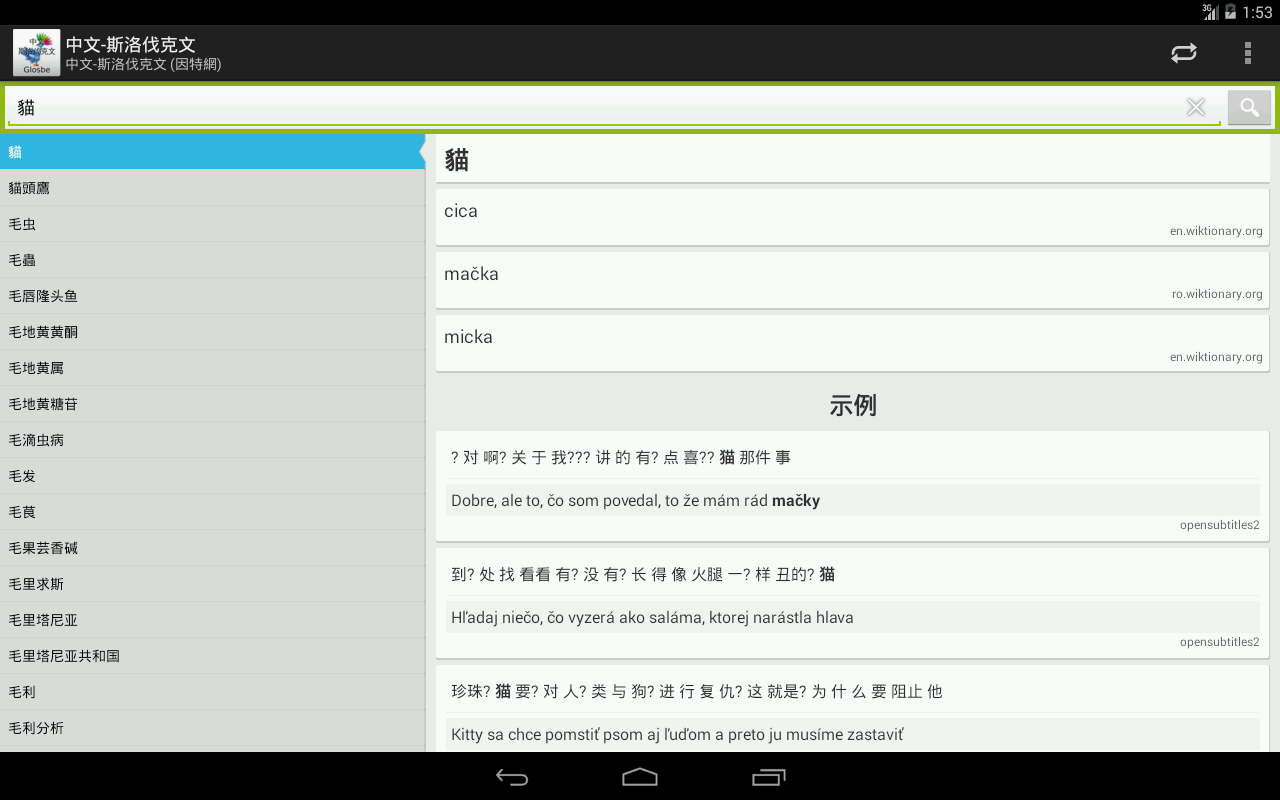Tap en.wiktionary.org source under 'cica'
The height and width of the screenshot is (800, 1280).
pos(1216,231)
